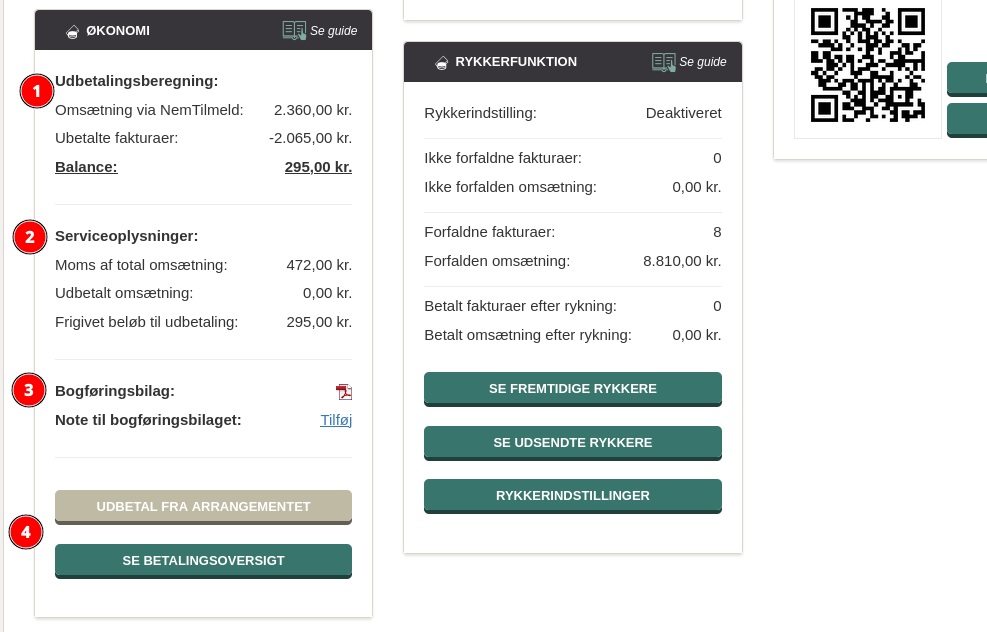The image size is (987, 632).
Task: Click red marker 3 beside Bogføringsbilag
Action: pyautogui.click(x=29, y=390)
